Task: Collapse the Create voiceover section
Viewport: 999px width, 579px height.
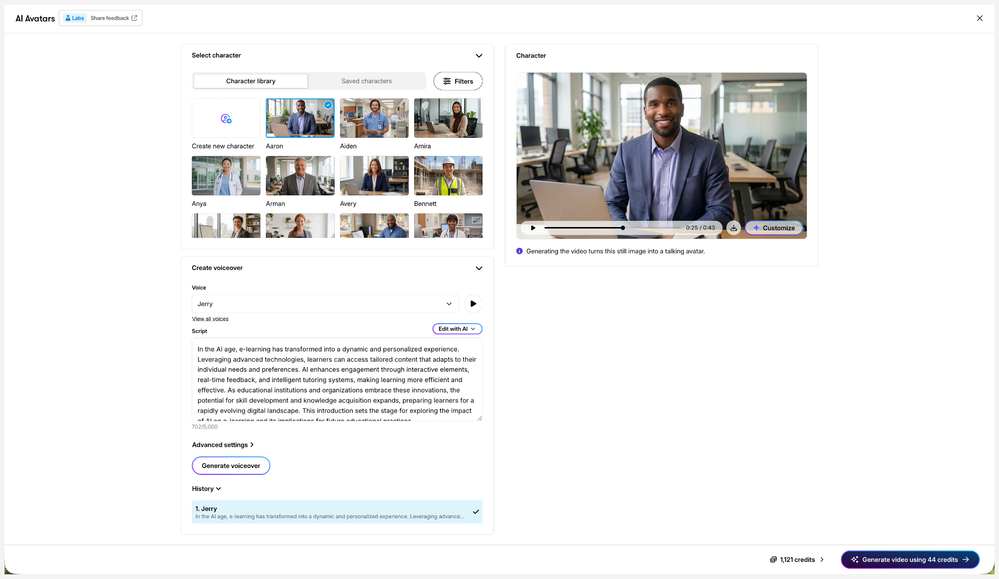Action: click(479, 268)
